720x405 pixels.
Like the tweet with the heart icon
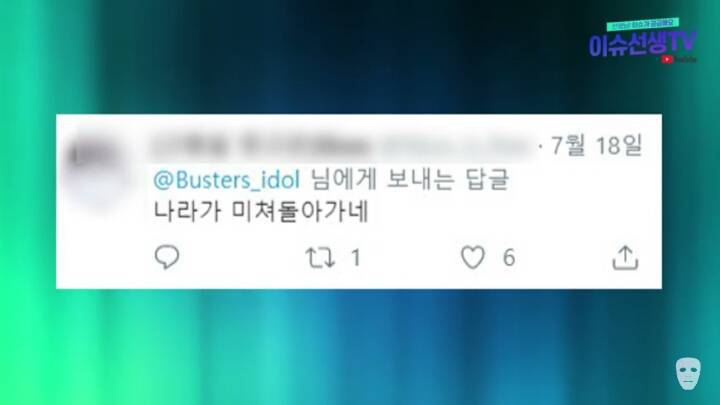tap(473, 257)
